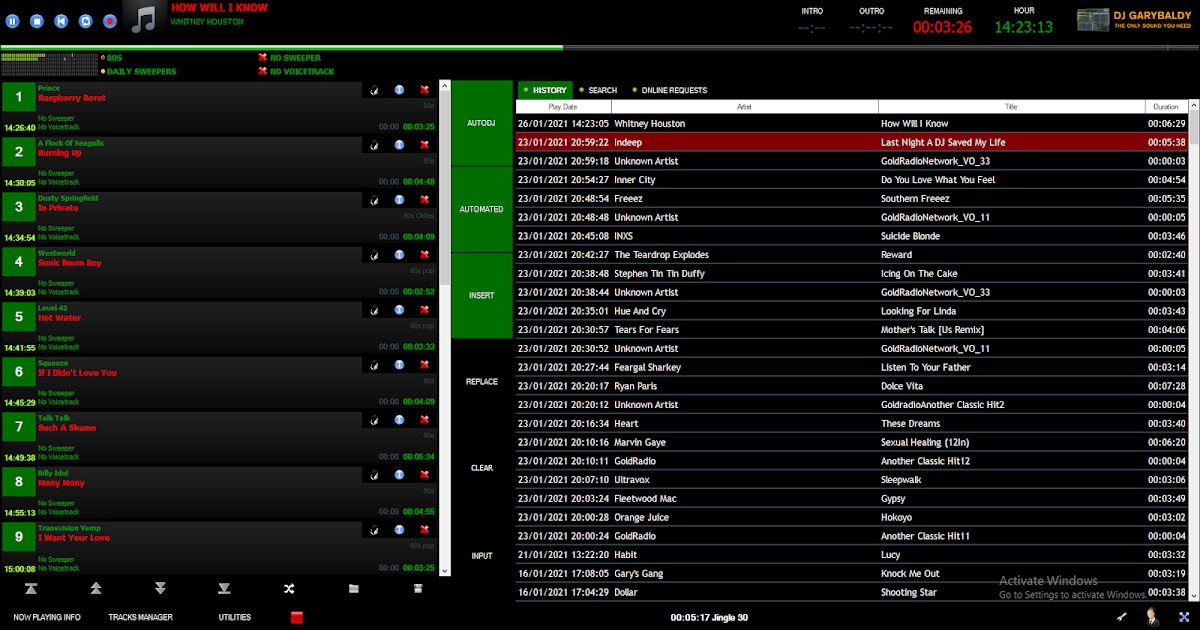
Task: Cue Raspberry Beret with its headphone icon
Action: click(374, 89)
